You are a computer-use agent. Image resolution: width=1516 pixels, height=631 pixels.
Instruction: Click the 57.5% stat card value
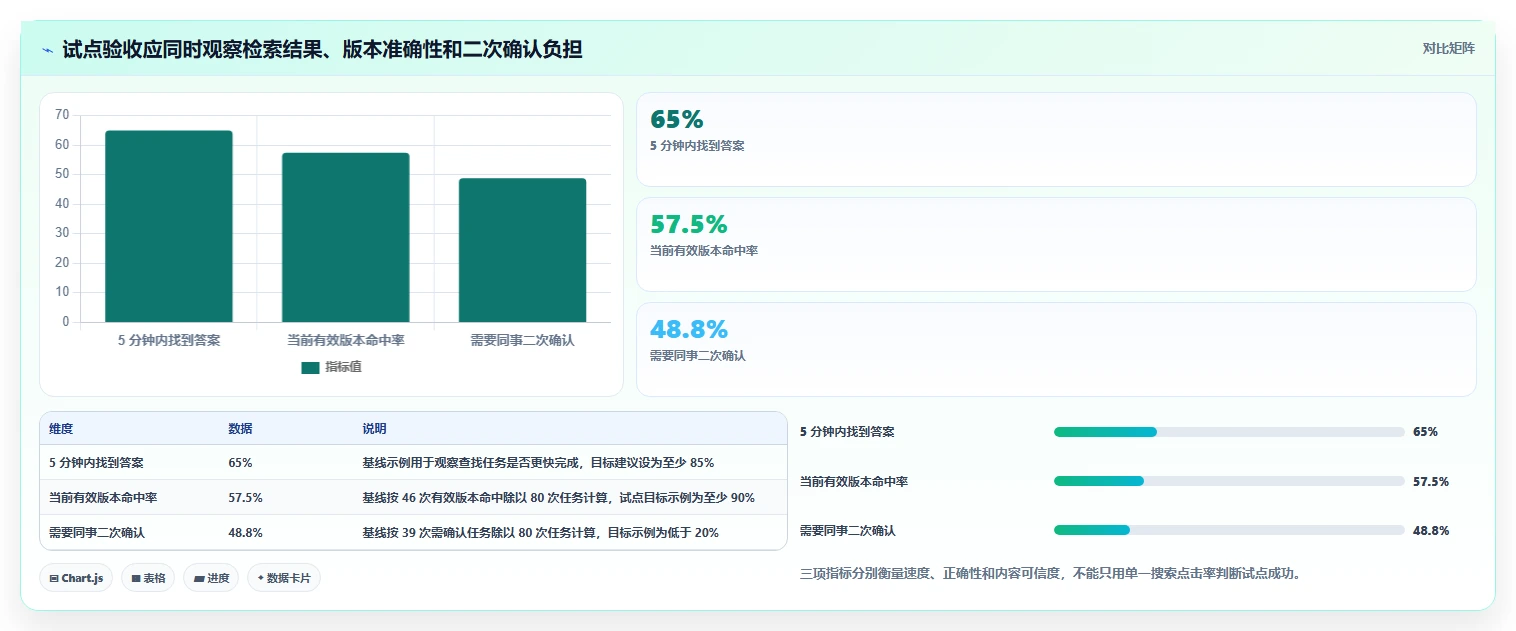point(689,225)
